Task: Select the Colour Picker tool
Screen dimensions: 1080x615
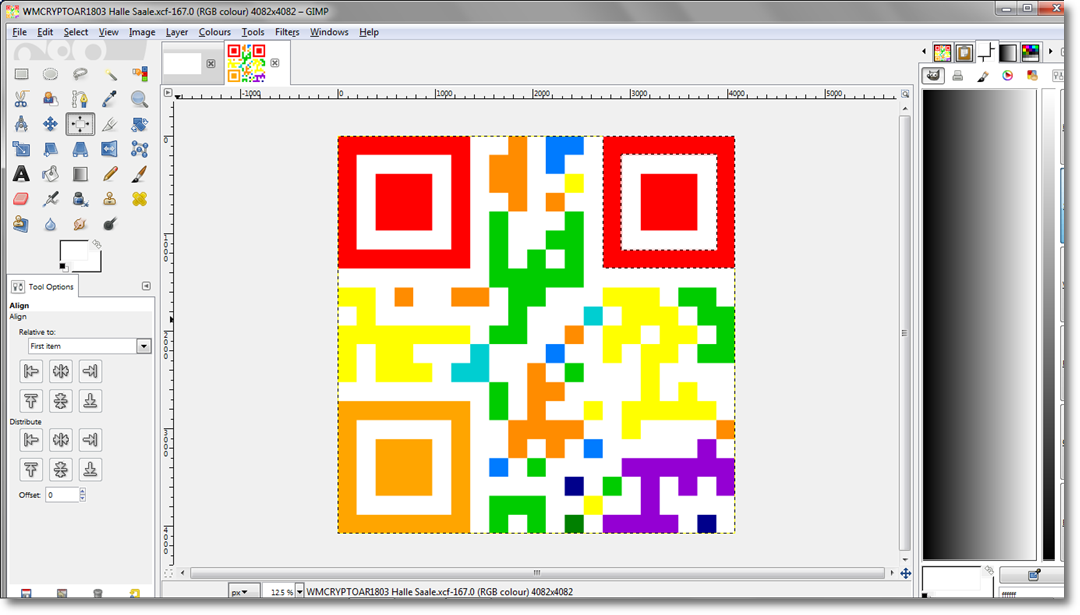Action: coord(110,99)
